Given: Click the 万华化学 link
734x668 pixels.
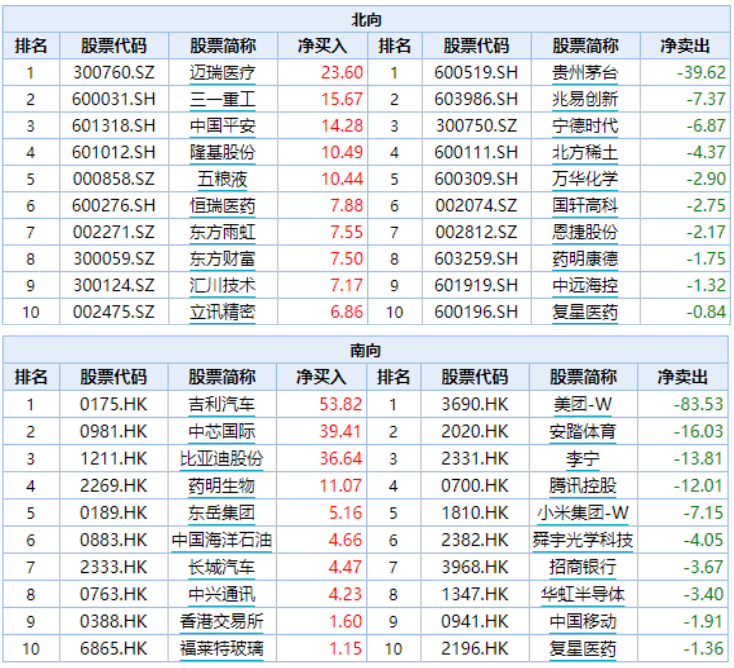Looking at the screenshot, I should tap(585, 179).
